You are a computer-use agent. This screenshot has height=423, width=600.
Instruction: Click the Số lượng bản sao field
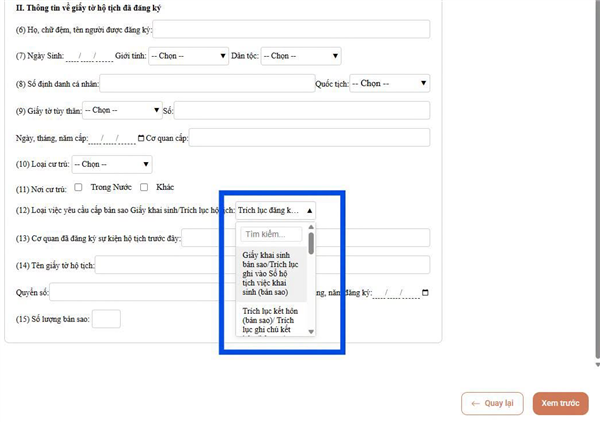[106, 319]
